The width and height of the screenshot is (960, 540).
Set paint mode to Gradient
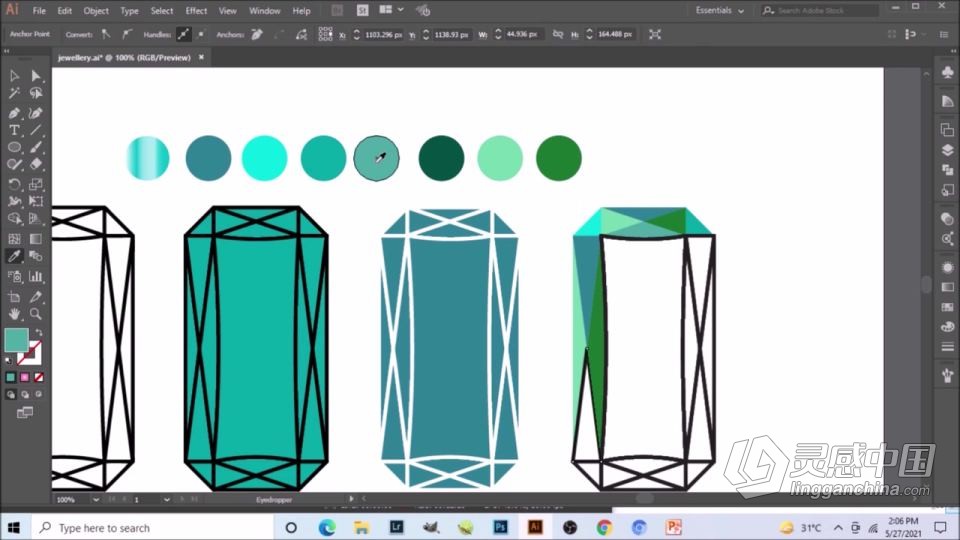tap(24, 377)
